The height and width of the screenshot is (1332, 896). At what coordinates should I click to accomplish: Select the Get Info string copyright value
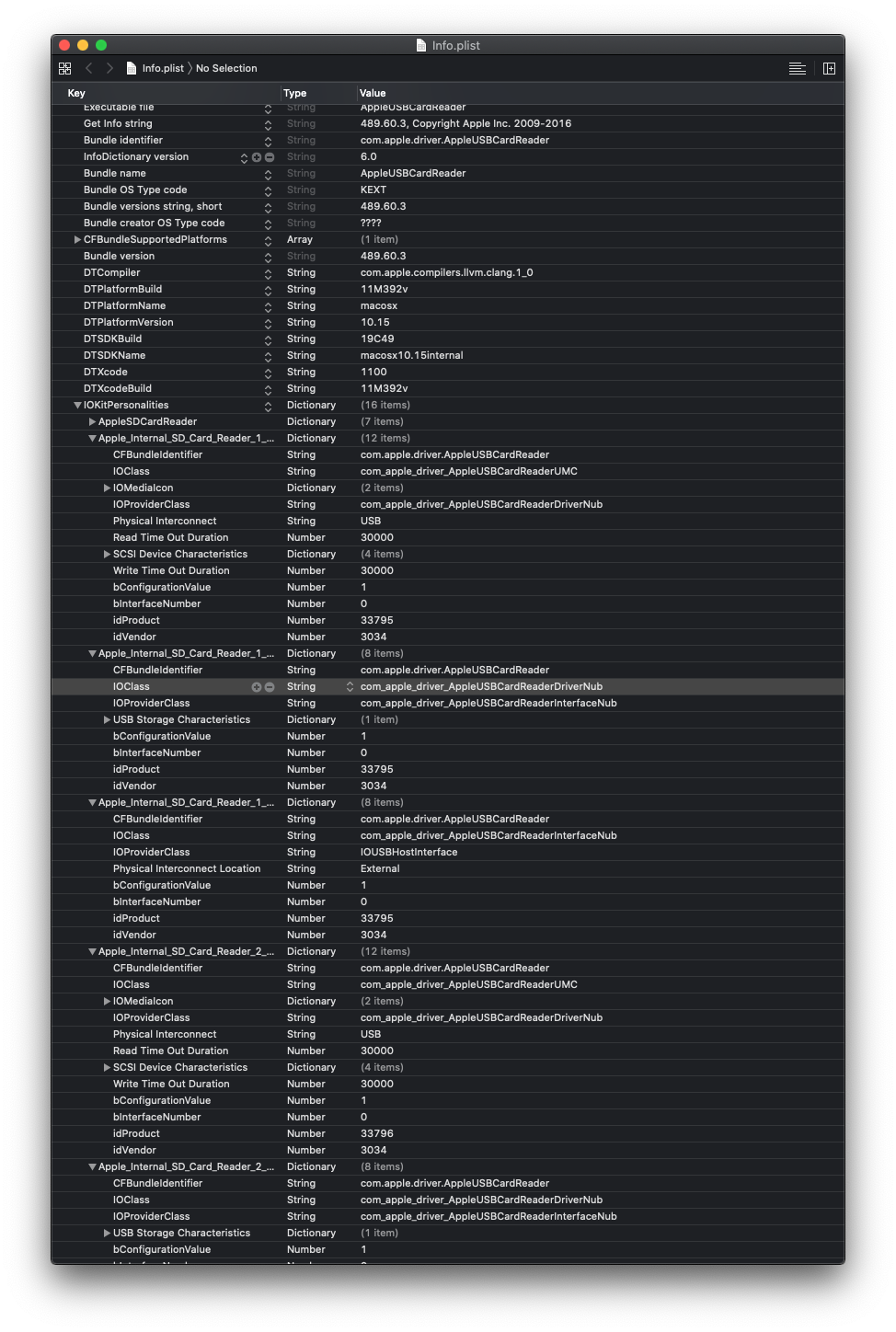point(465,123)
